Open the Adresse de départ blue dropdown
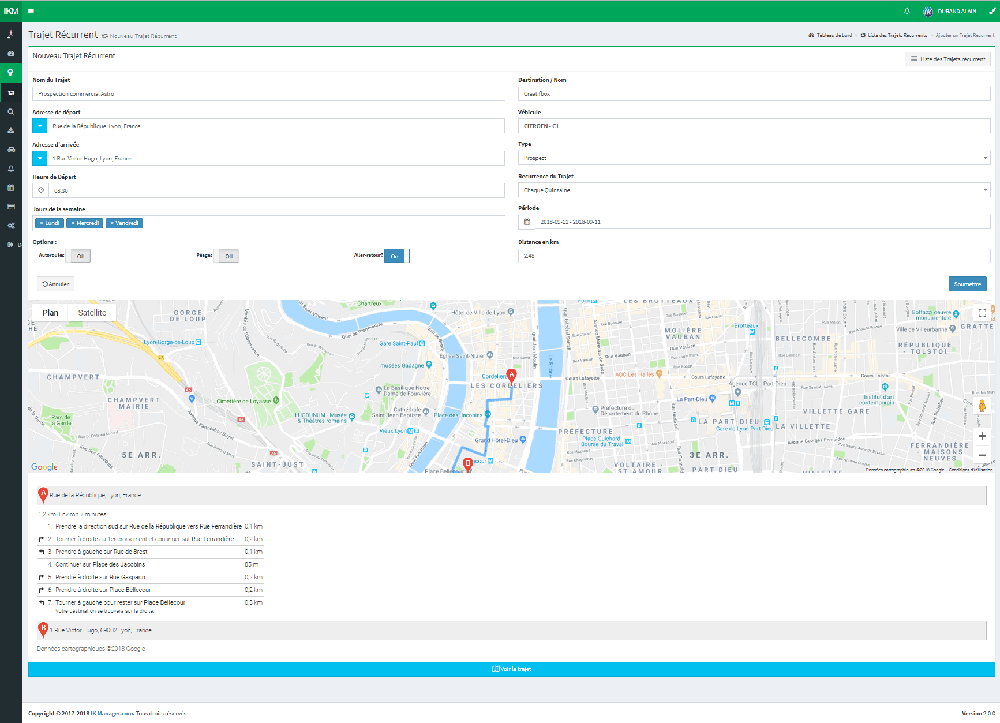This screenshot has width=1000, height=723. [40, 126]
